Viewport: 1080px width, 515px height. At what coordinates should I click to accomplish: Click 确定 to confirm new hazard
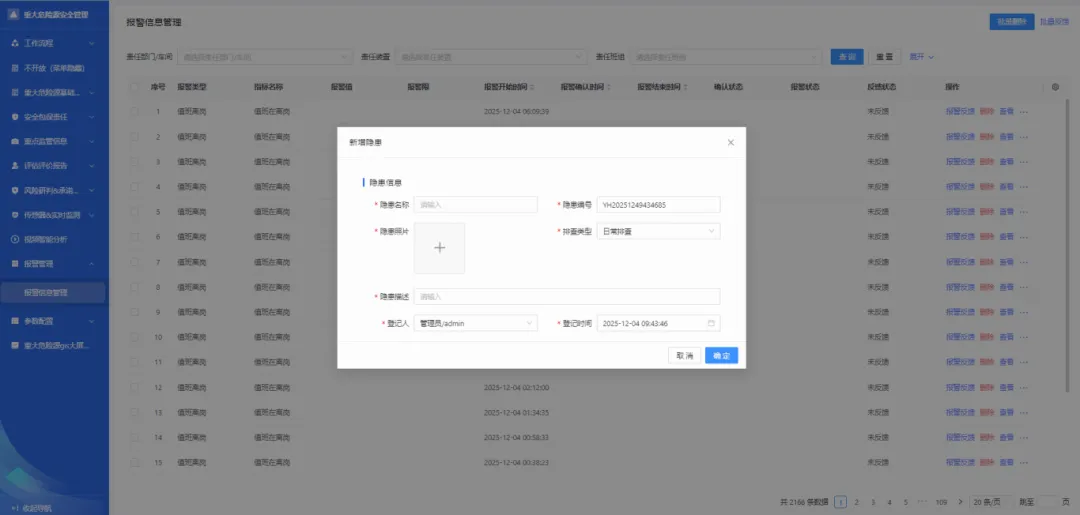pos(721,355)
